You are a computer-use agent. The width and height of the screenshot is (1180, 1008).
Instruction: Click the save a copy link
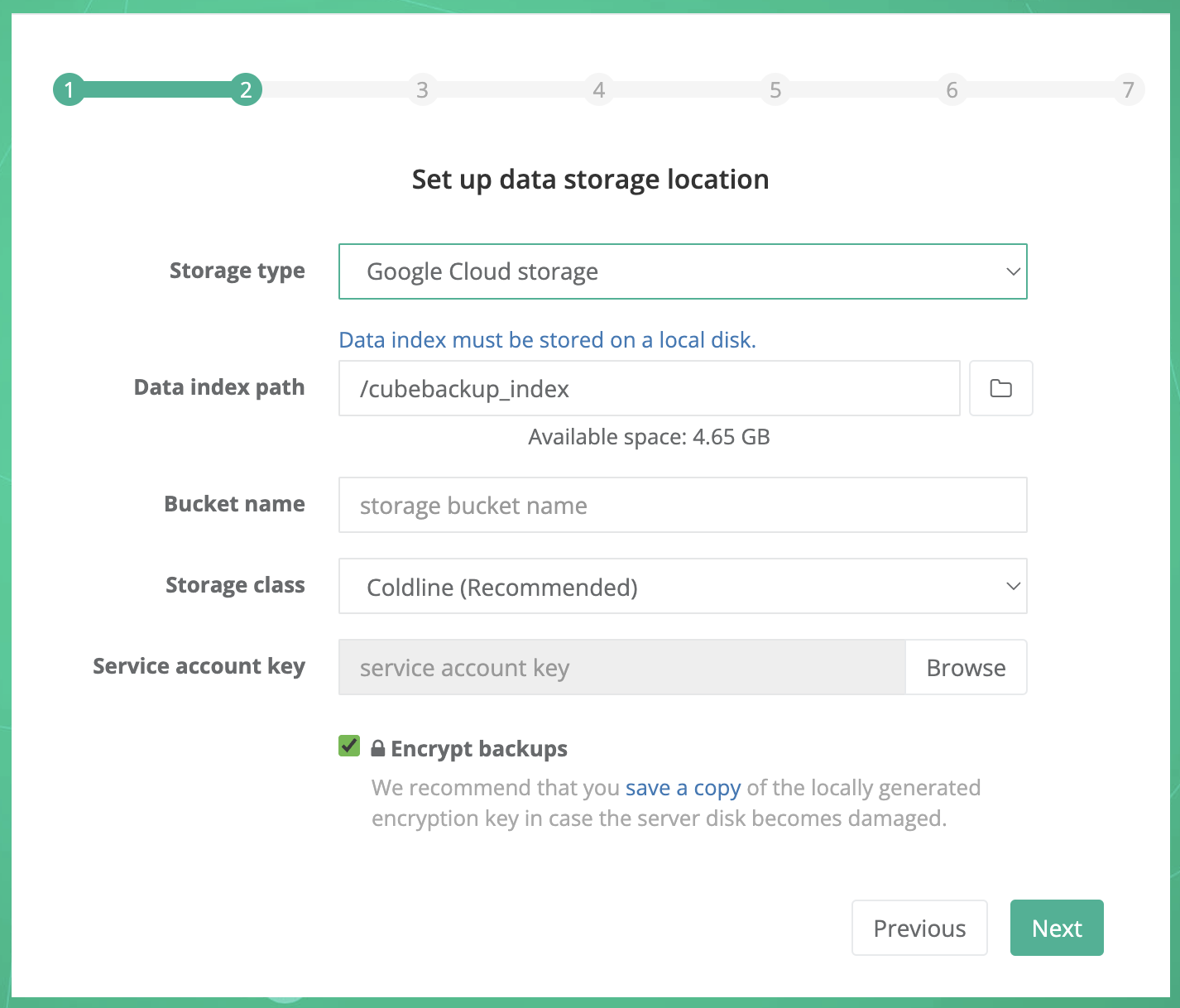pos(682,787)
